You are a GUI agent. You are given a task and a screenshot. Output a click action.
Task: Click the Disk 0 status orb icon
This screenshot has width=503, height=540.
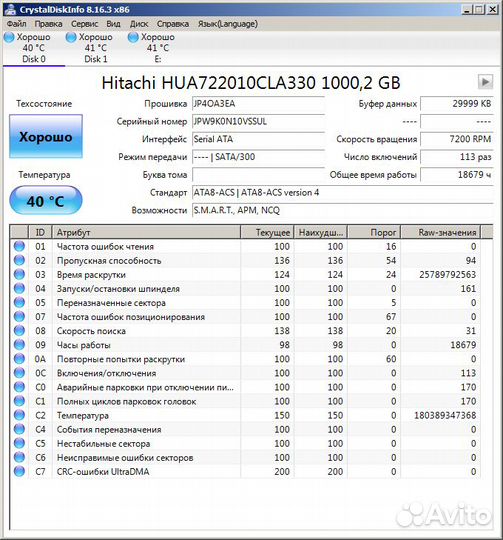click(9, 37)
